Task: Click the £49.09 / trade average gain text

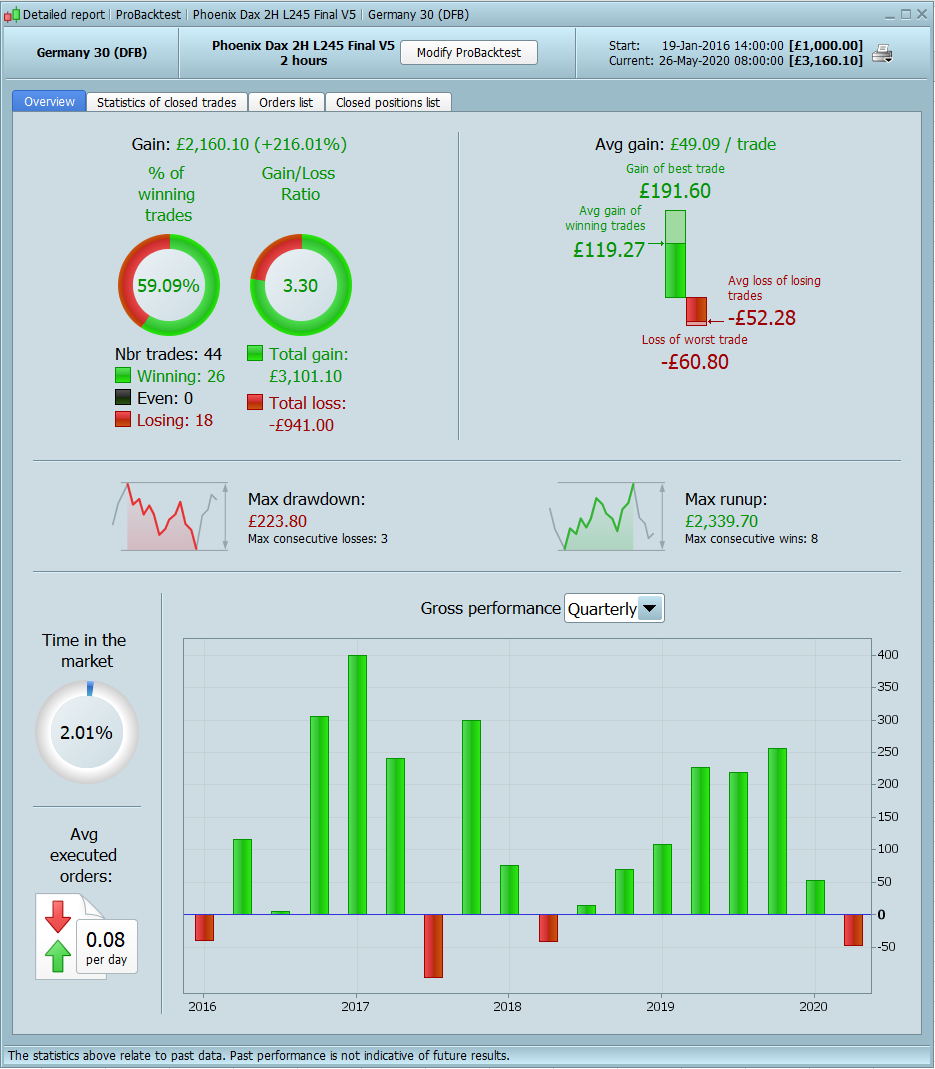Action: click(x=723, y=145)
